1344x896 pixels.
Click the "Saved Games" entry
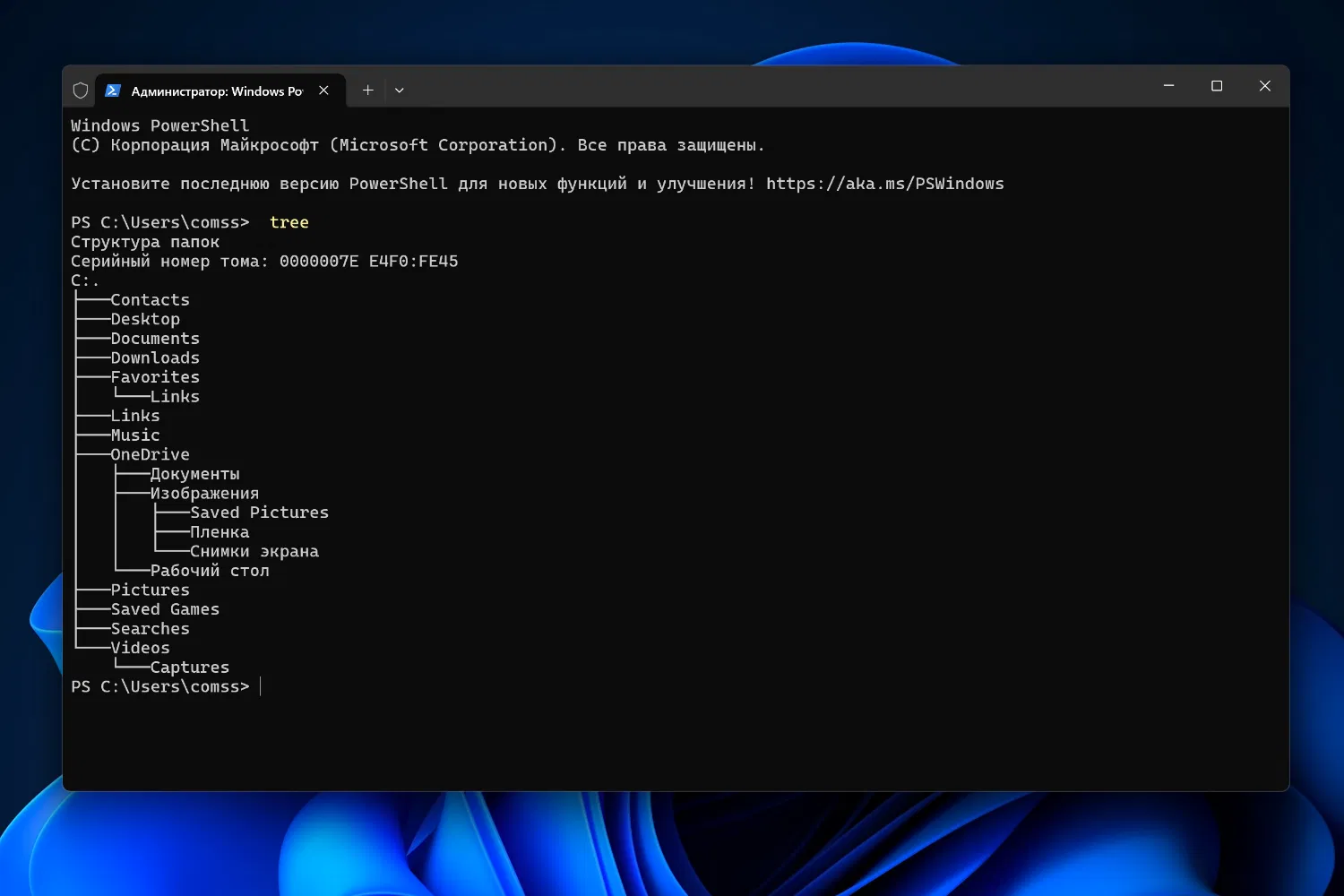166,609
